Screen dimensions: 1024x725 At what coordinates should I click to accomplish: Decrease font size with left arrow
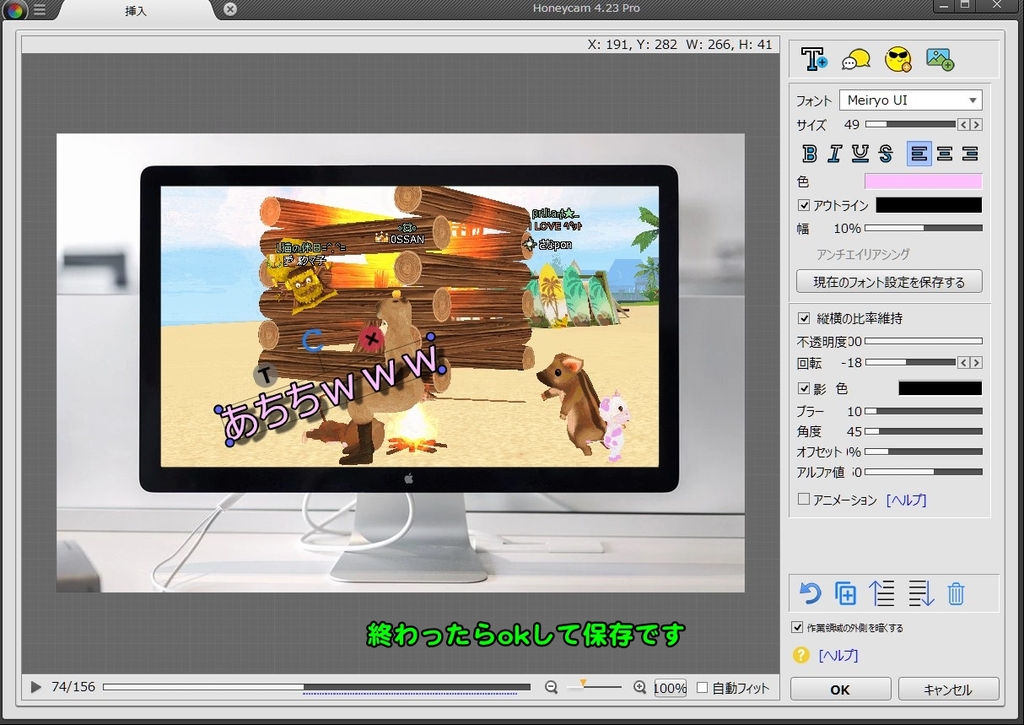[963, 124]
